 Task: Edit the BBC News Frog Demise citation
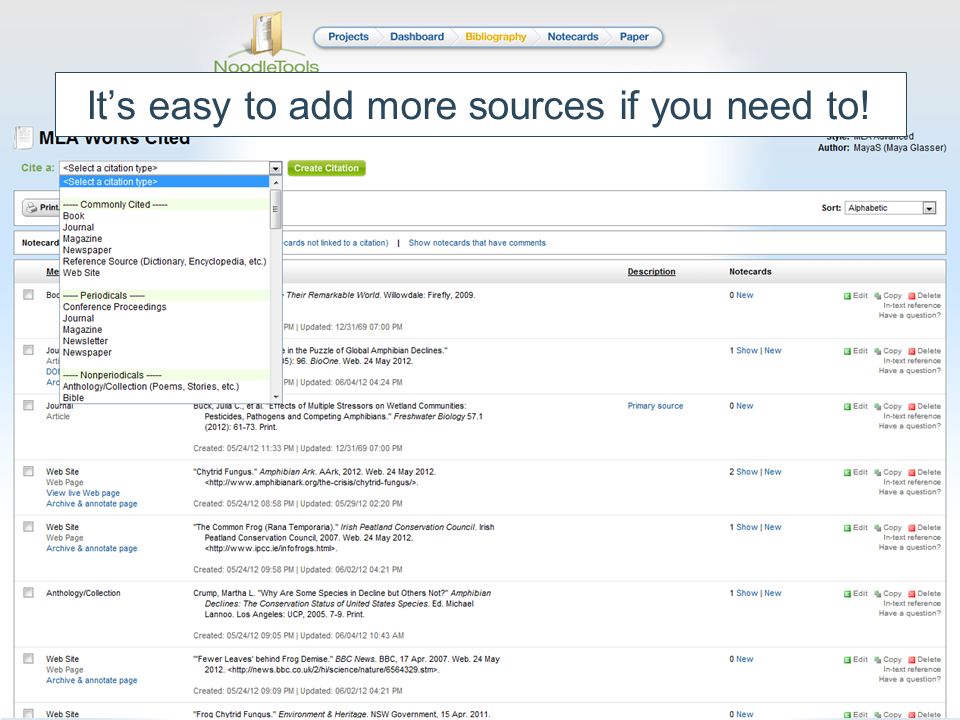(855, 660)
